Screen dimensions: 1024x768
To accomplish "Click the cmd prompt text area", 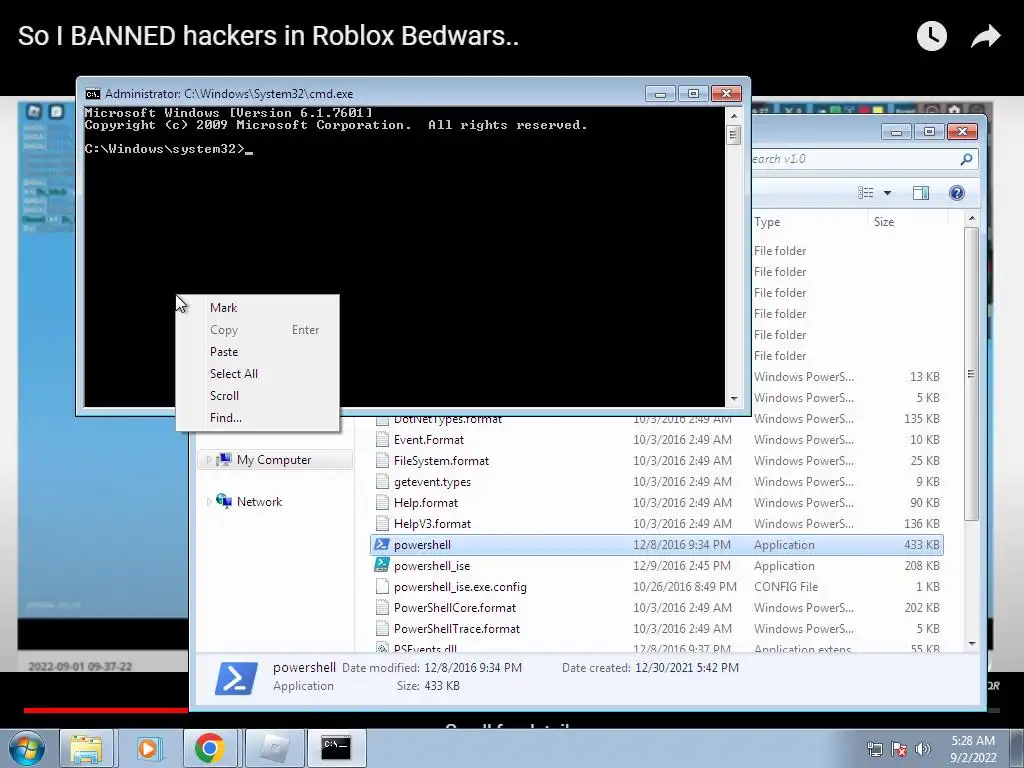I will tap(404, 256).
